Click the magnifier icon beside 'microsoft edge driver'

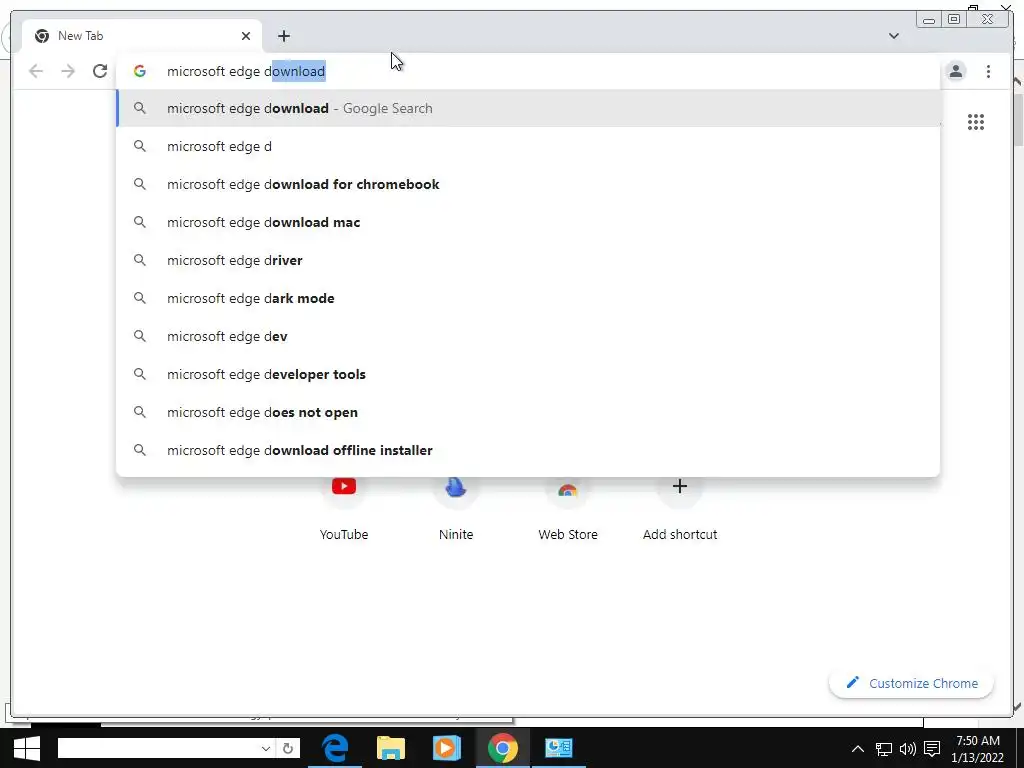(x=140, y=260)
